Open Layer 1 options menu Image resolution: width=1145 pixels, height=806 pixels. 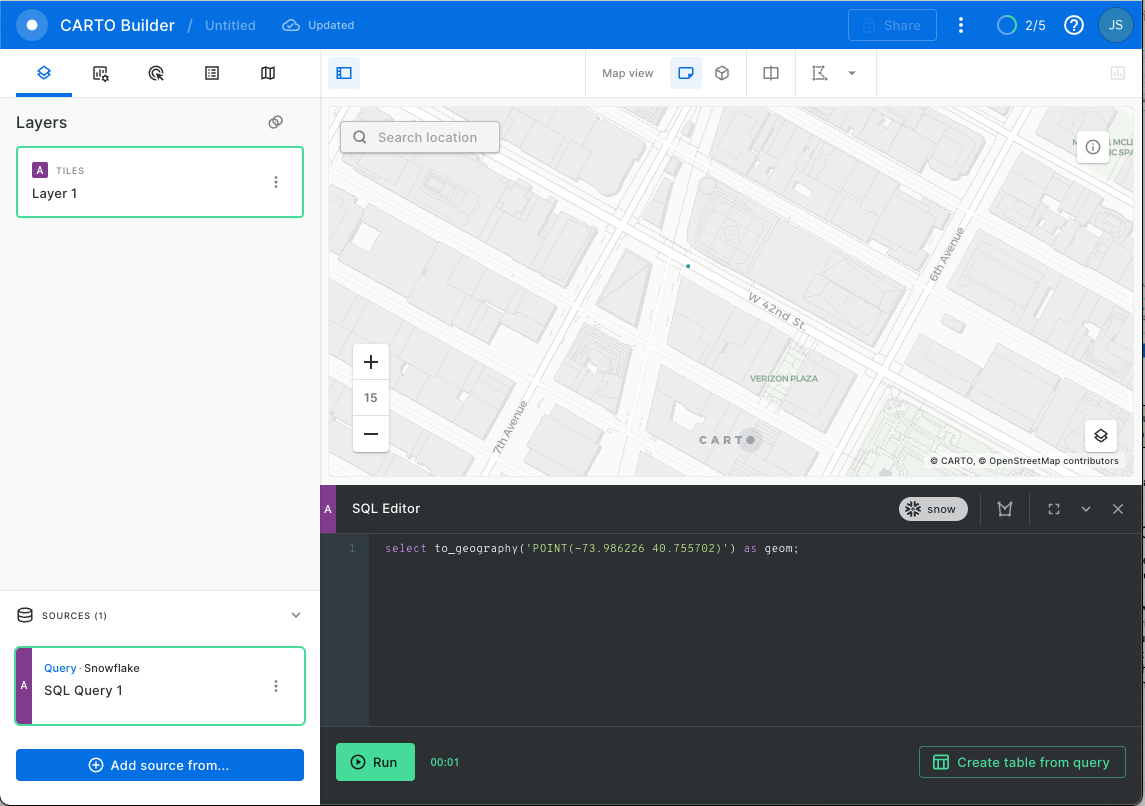[x=276, y=182]
